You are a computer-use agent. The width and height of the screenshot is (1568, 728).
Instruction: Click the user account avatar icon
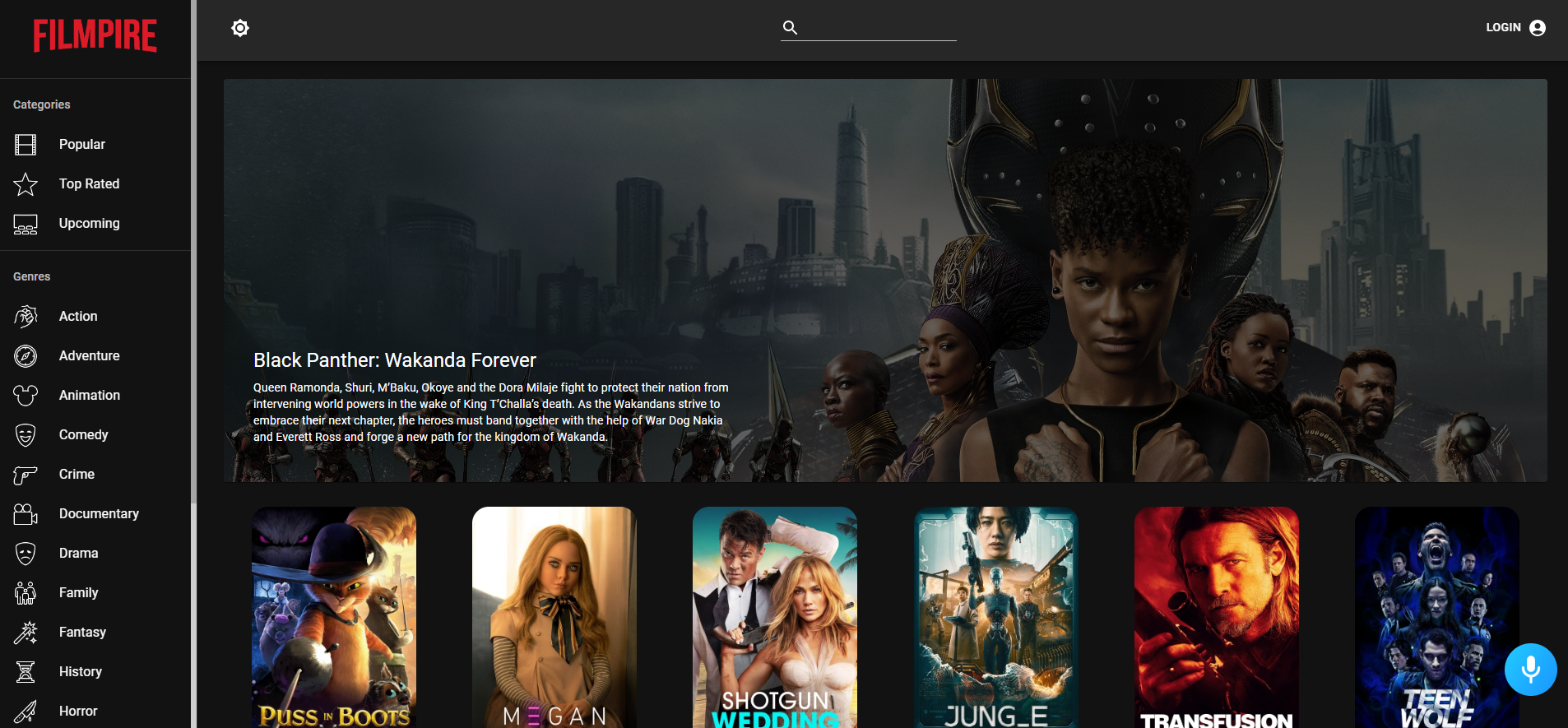[x=1538, y=28]
